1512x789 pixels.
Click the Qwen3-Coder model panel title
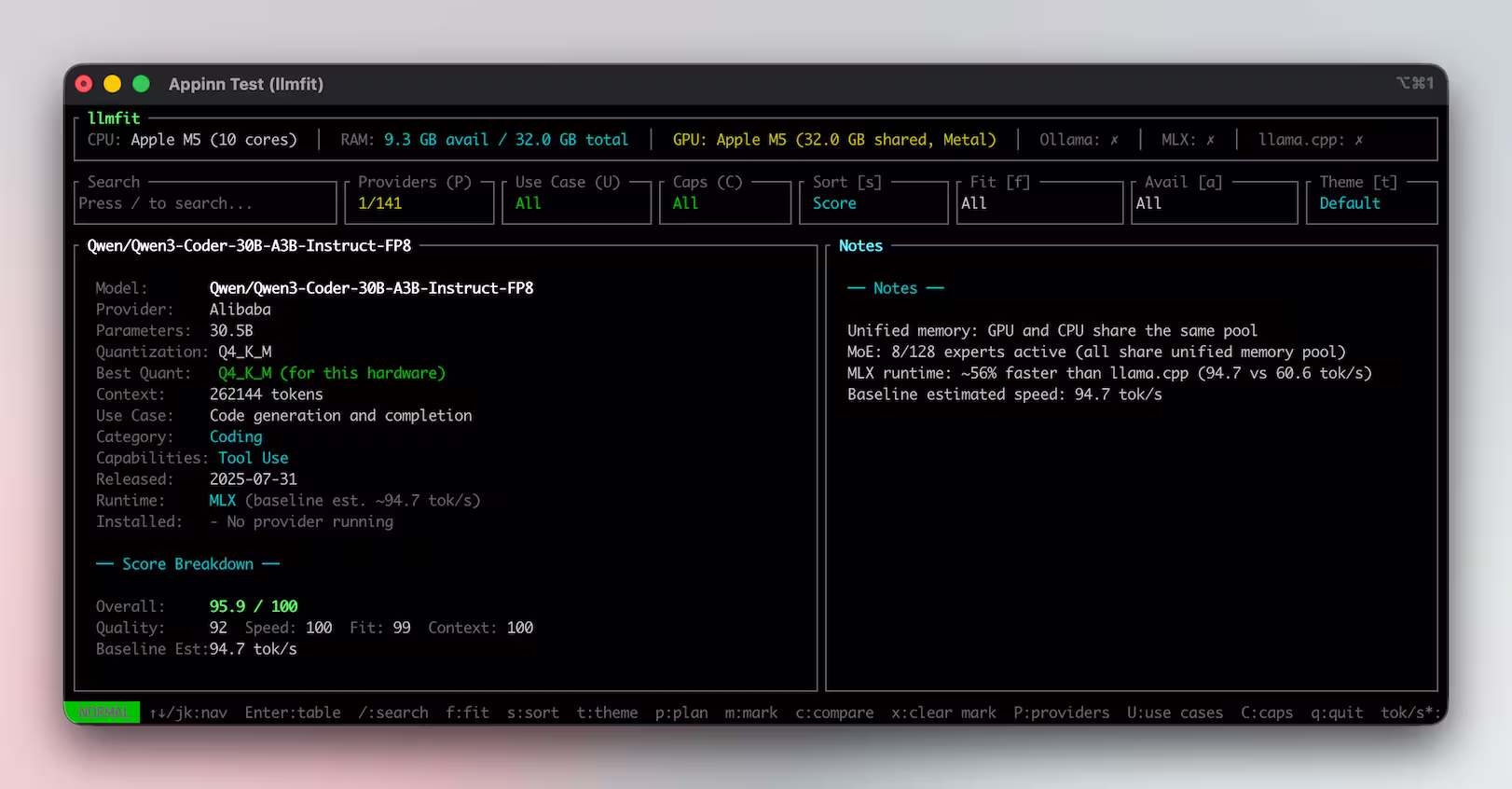tap(249, 246)
